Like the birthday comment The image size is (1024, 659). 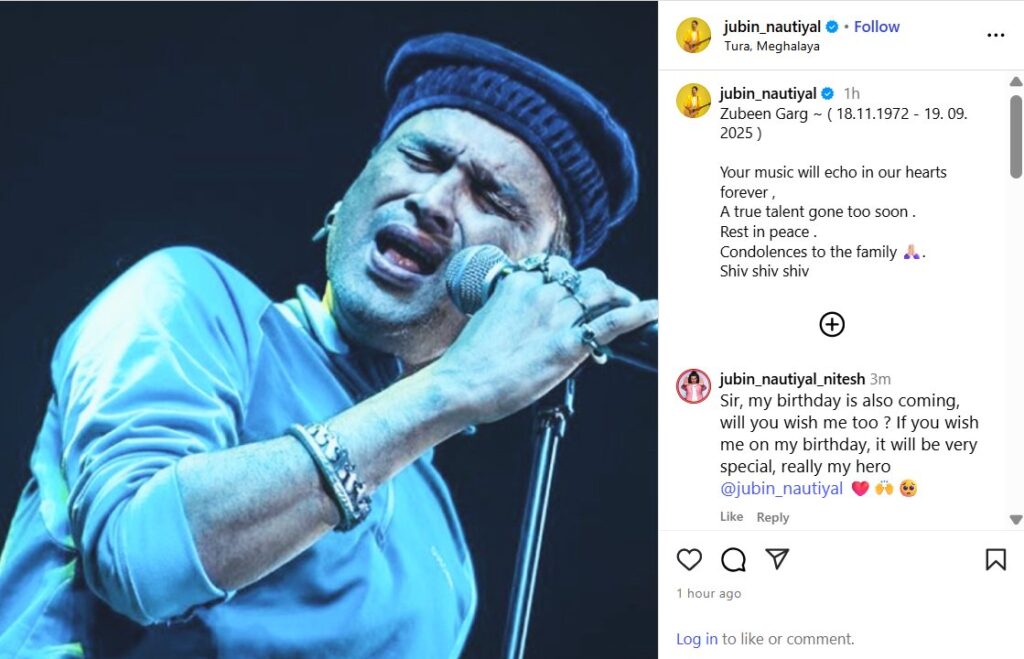(731, 517)
